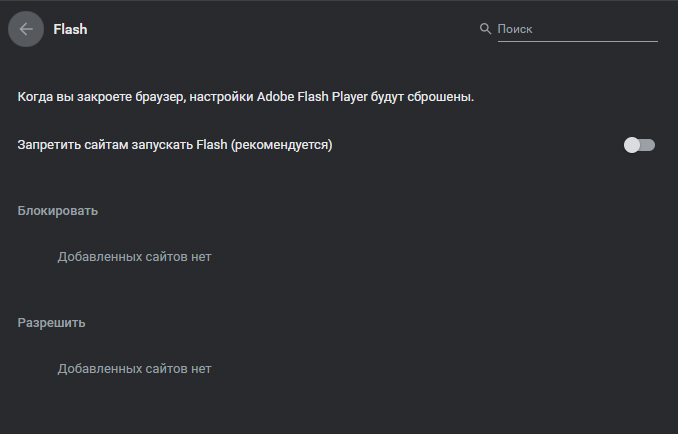Click the word запускать in the toggle label
Viewport: 678px width, 434px height.
point(163,145)
